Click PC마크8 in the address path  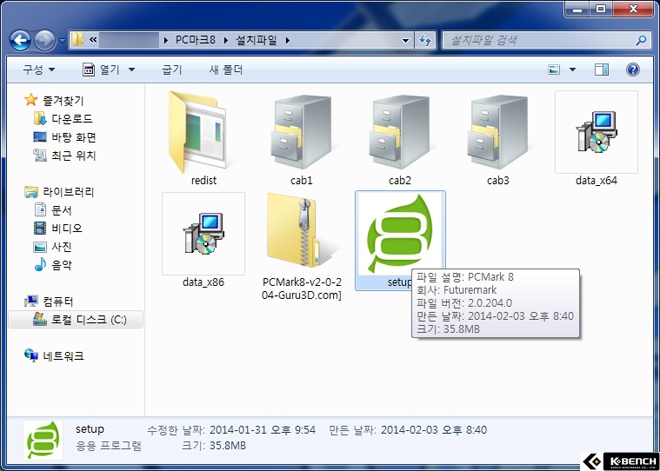pyautogui.click(x=195, y=40)
